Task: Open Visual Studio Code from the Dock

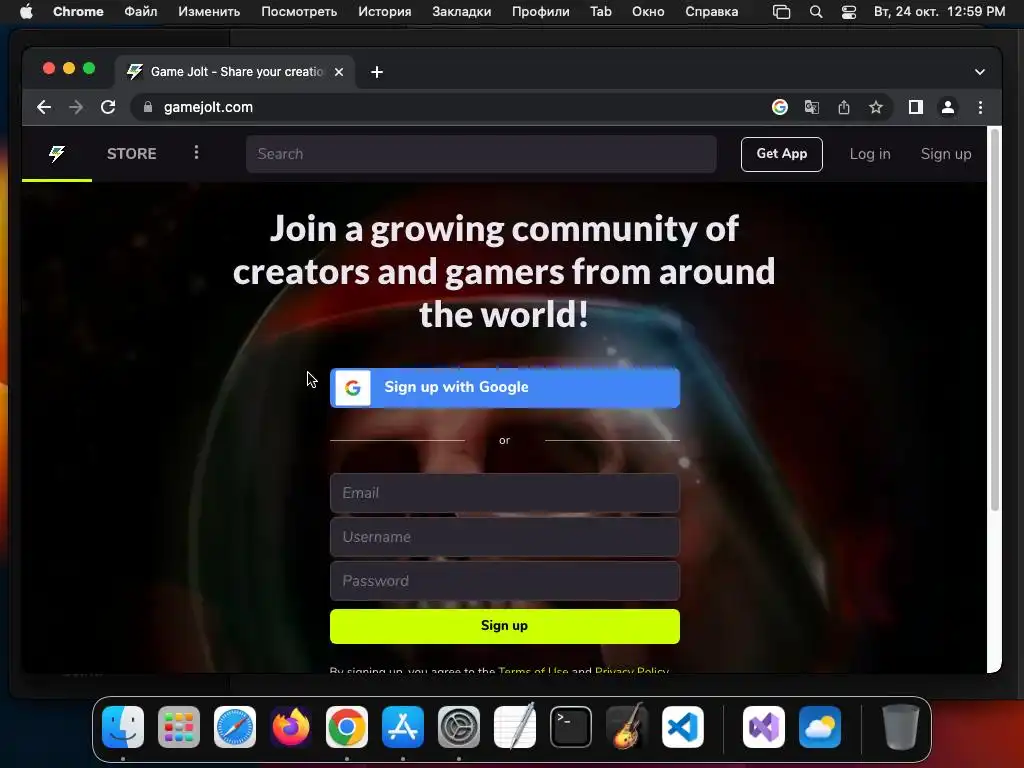Action: coord(683,727)
